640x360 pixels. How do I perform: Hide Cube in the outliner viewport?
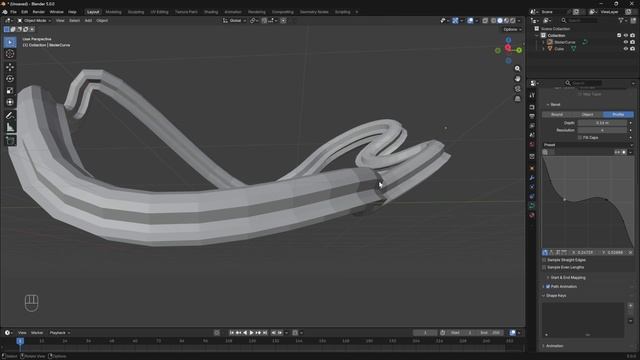(x=626, y=49)
